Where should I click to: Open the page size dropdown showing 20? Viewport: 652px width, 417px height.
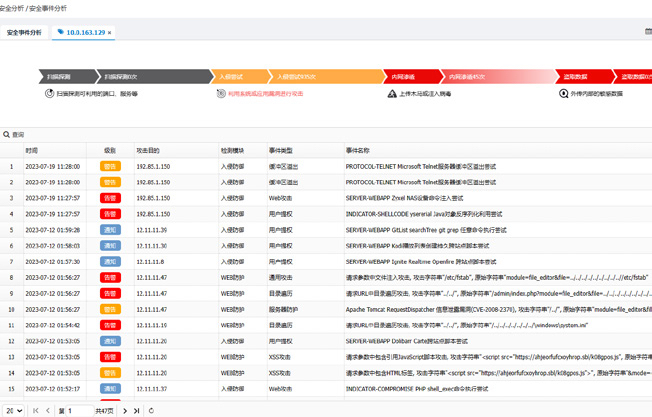point(12,411)
